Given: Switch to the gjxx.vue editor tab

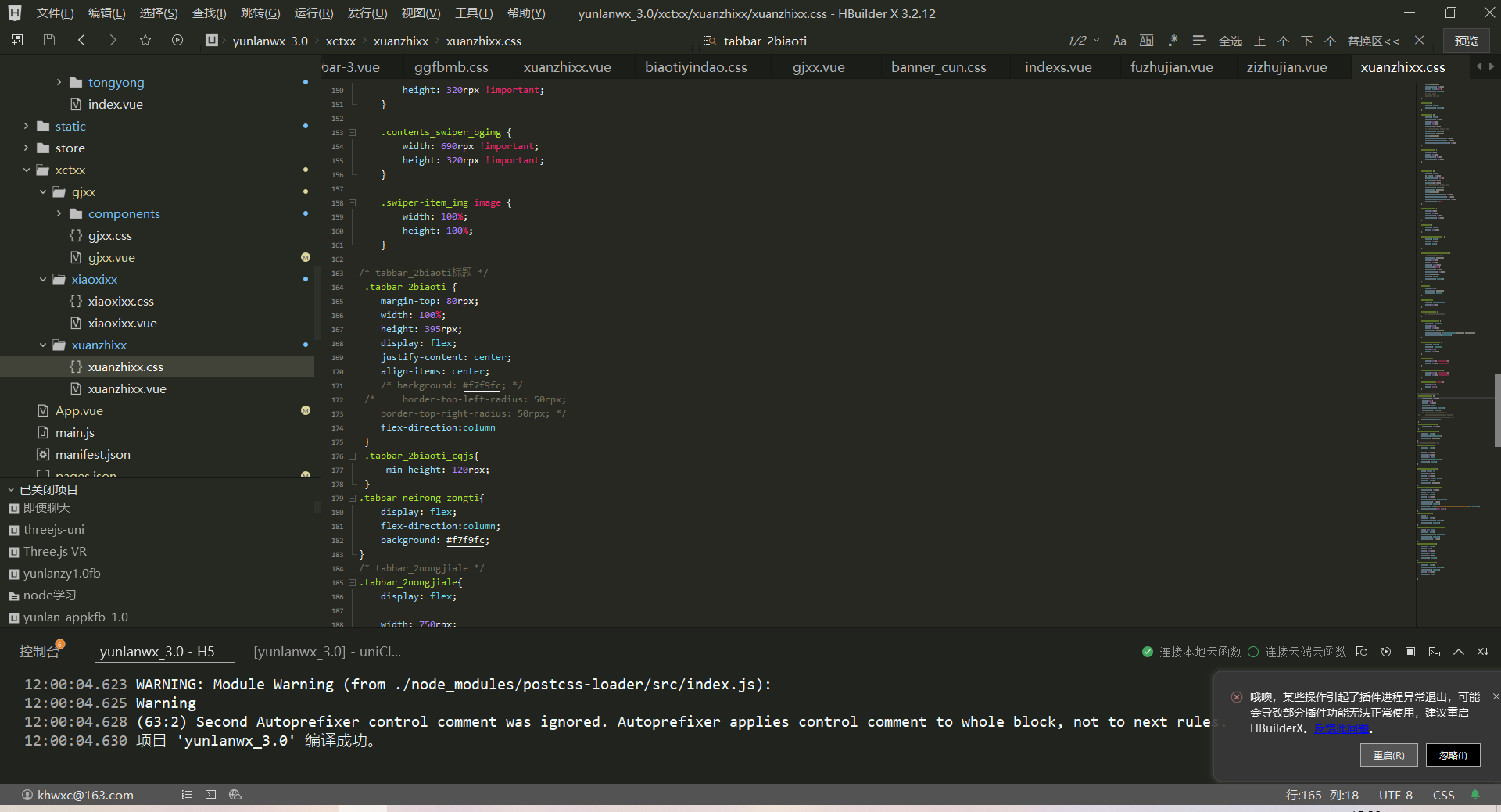Looking at the screenshot, I should click(819, 67).
